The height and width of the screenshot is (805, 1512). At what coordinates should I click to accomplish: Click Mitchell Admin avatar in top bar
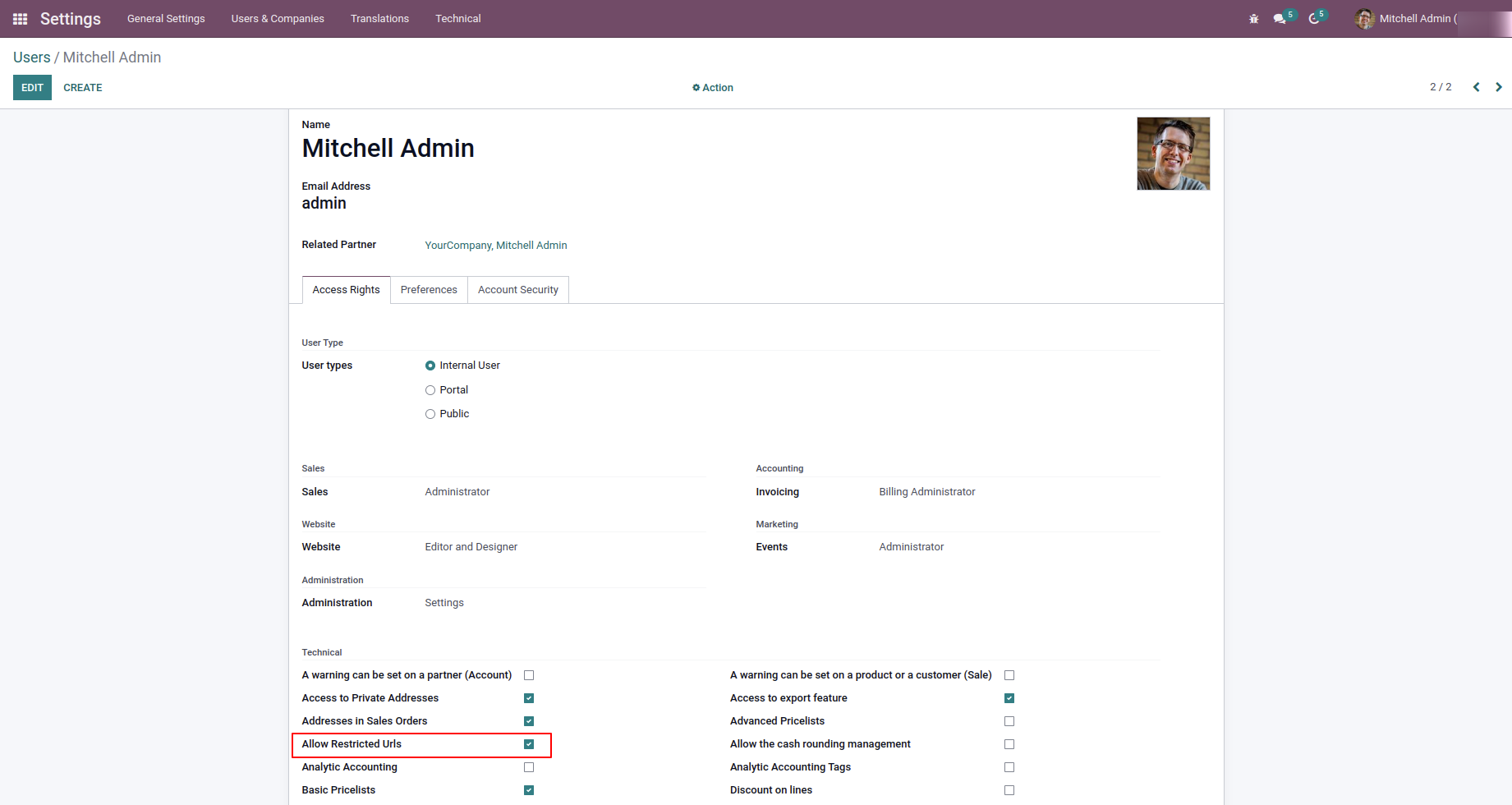point(1365,18)
